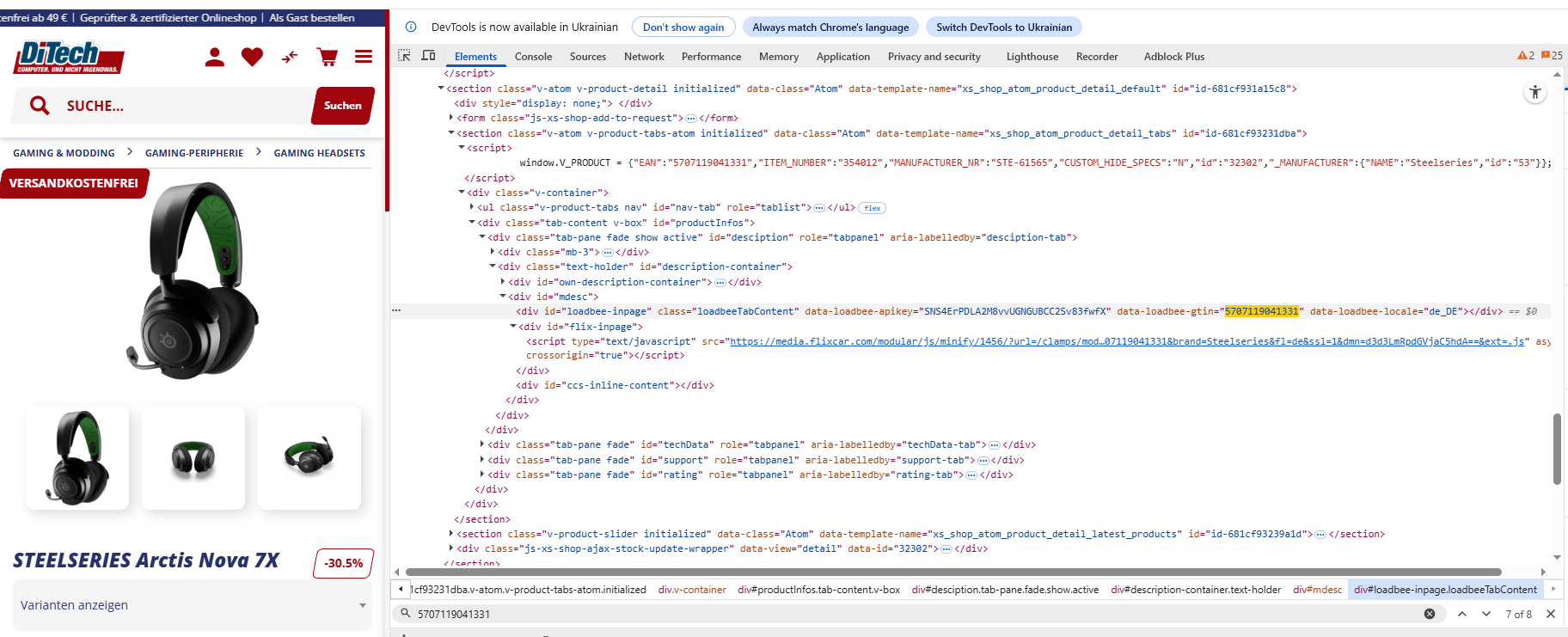Click the Elements panel vertical scrollbar
The height and width of the screenshot is (637, 1568).
pos(1557,449)
